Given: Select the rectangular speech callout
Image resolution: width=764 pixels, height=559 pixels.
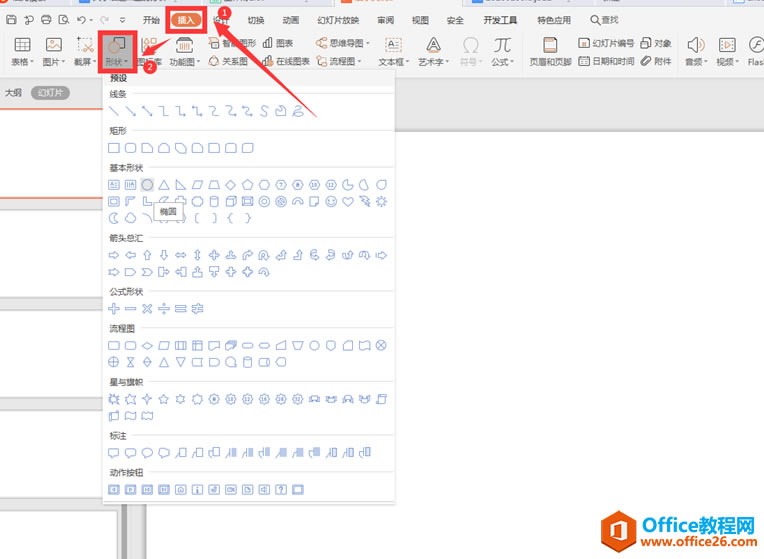Looking at the screenshot, I should pos(114,453).
